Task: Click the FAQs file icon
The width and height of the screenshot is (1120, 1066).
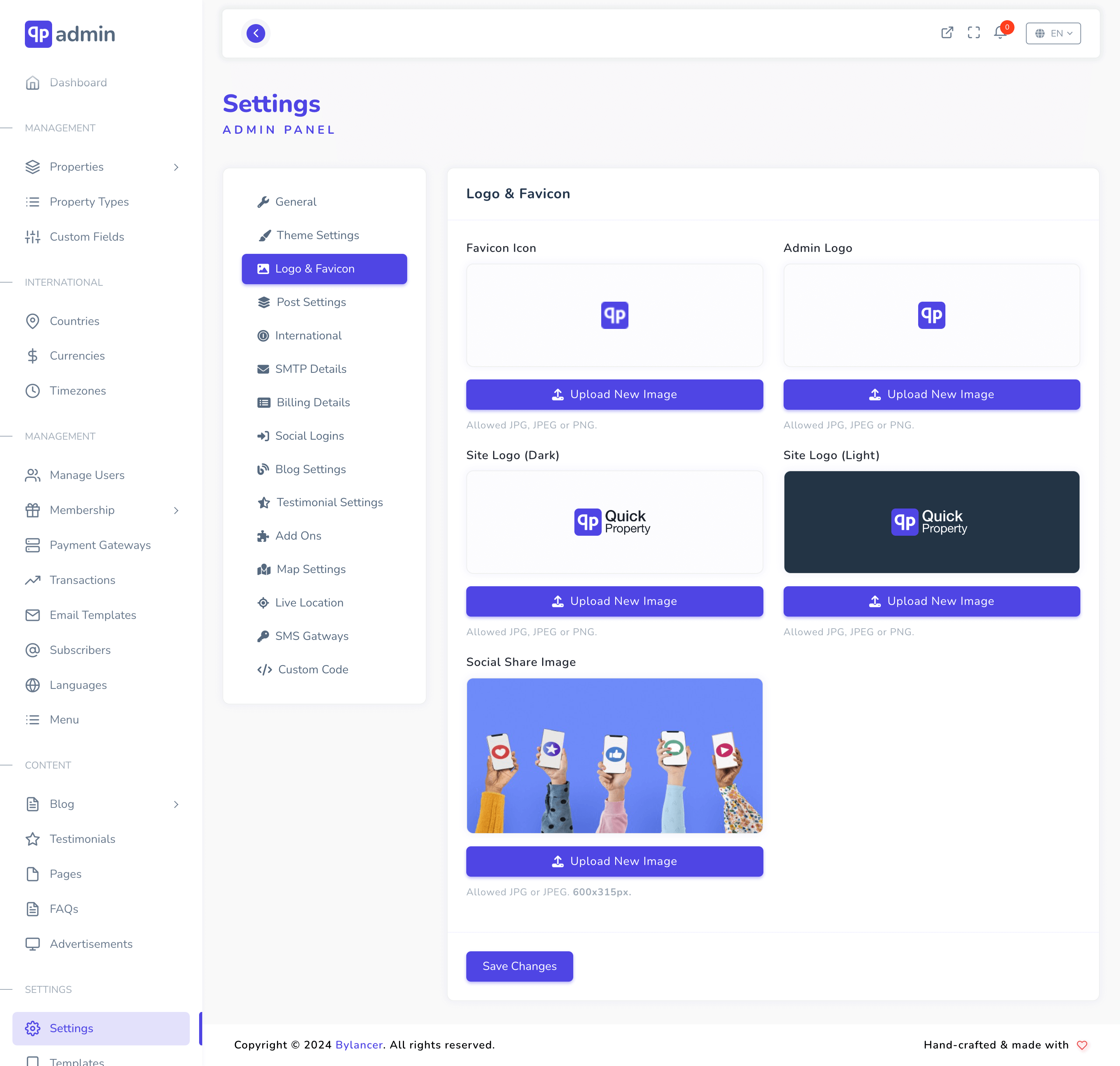Action: [33, 909]
